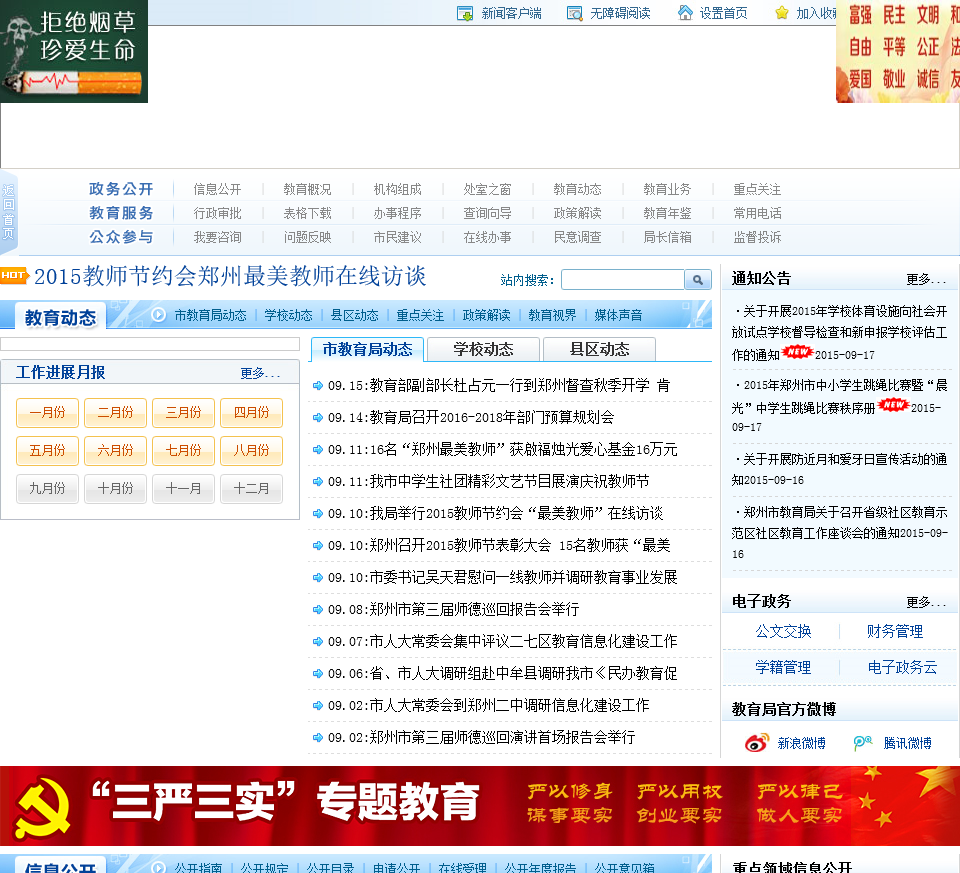The height and width of the screenshot is (873, 960).
Task: Click the Sina Weibo logo icon
Action: tap(757, 743)
